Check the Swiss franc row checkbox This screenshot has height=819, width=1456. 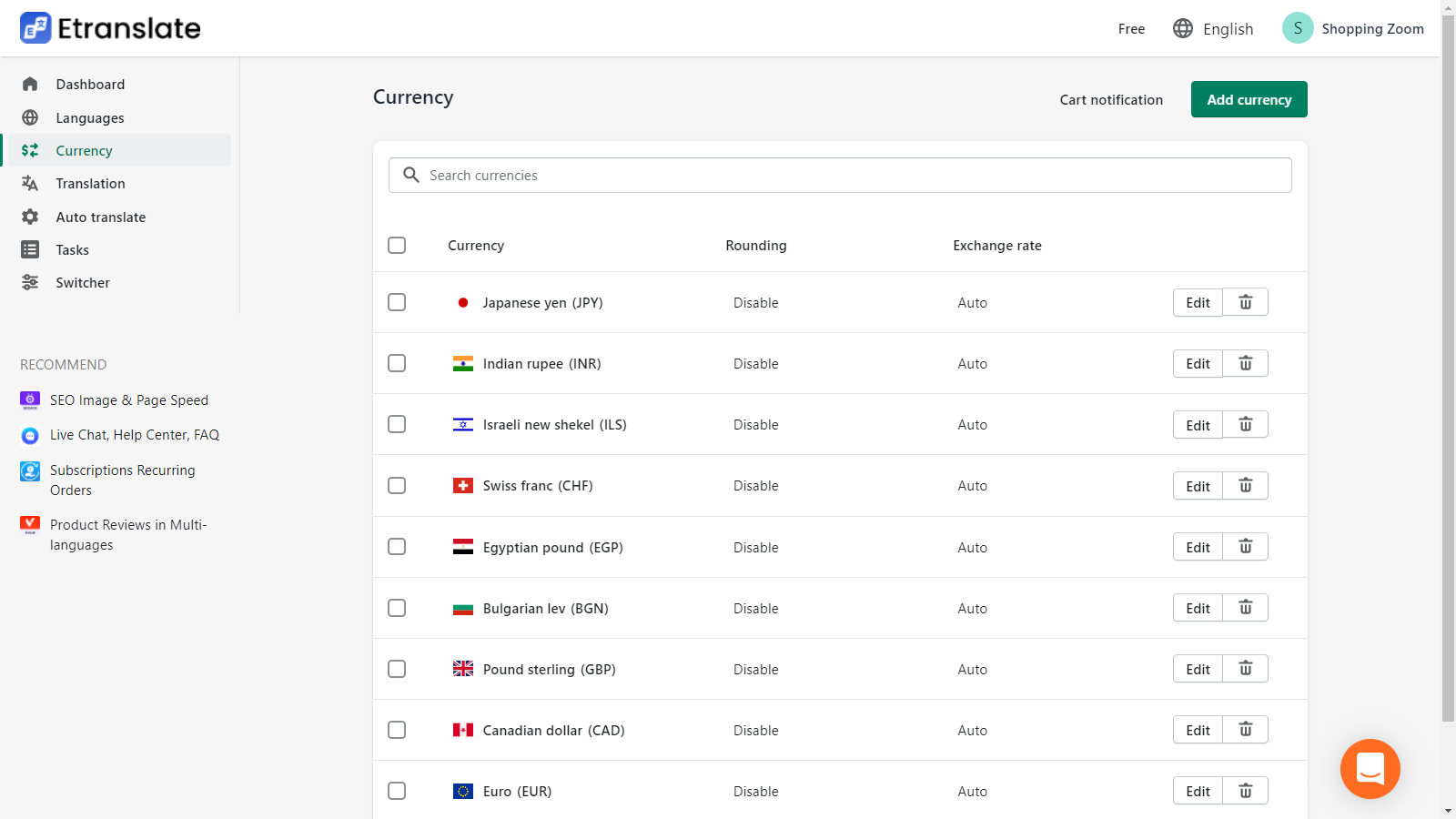coord(397,485)
